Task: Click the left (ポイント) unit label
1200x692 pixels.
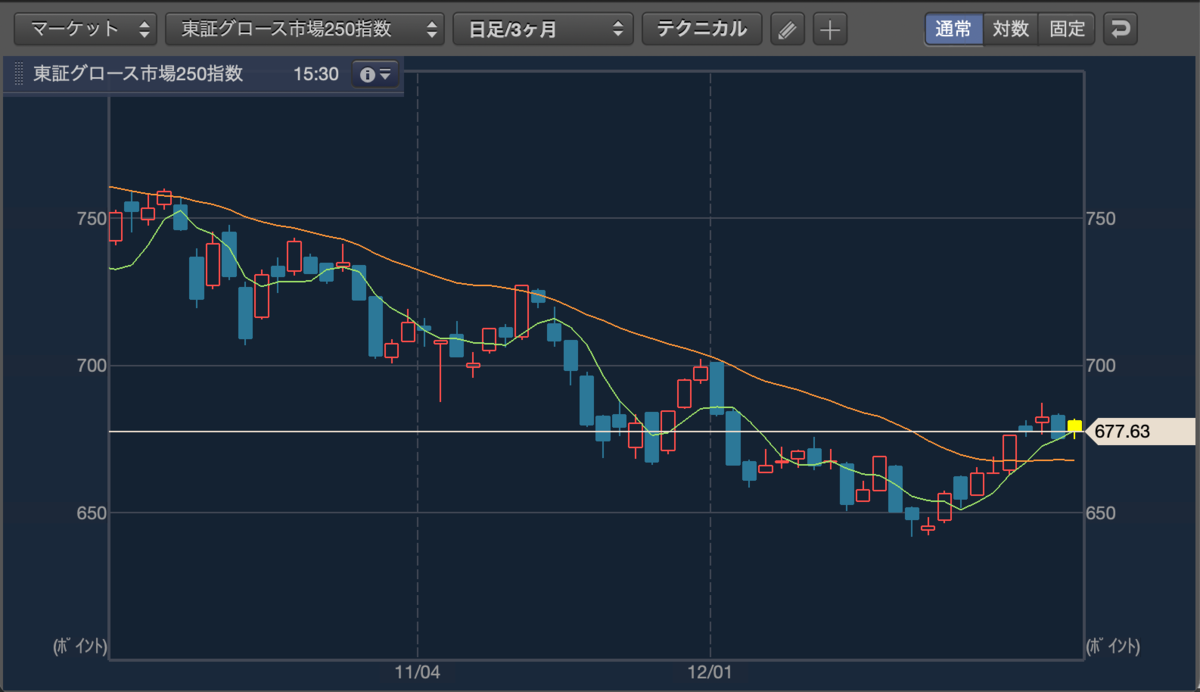Action: (x=80, y=646)
